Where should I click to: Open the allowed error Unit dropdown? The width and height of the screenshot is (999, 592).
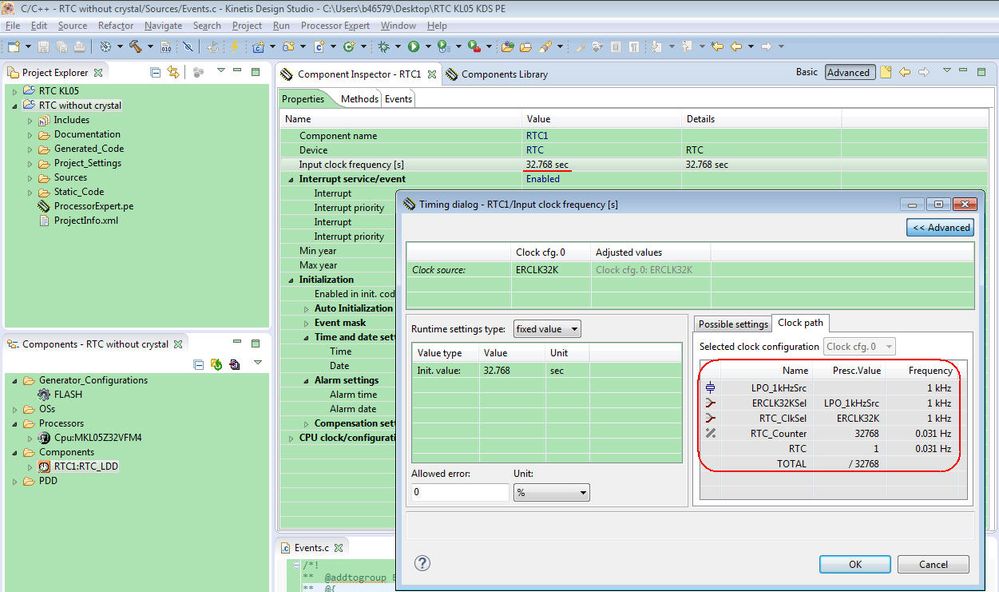551,492
